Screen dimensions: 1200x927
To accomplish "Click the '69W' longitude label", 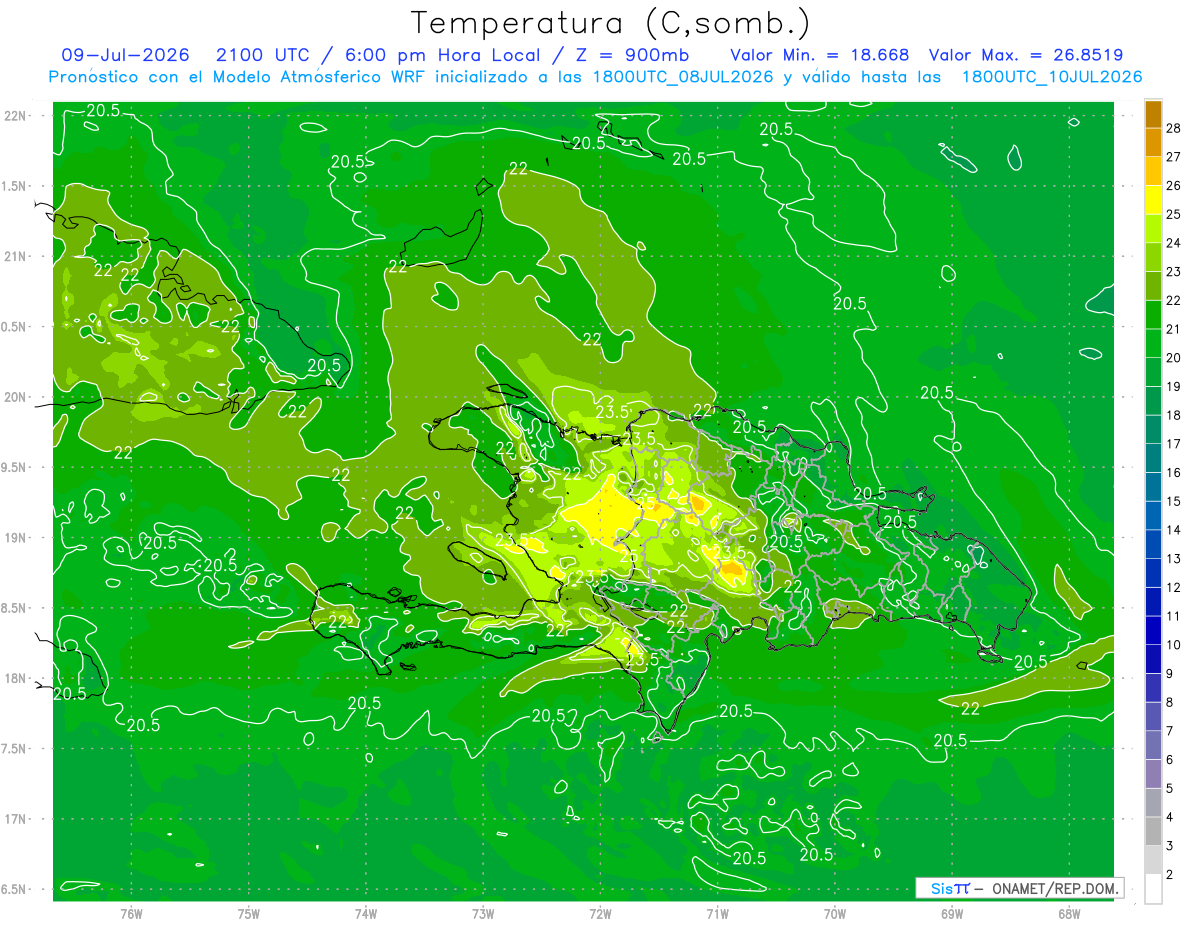I will (x=951, y=914).
